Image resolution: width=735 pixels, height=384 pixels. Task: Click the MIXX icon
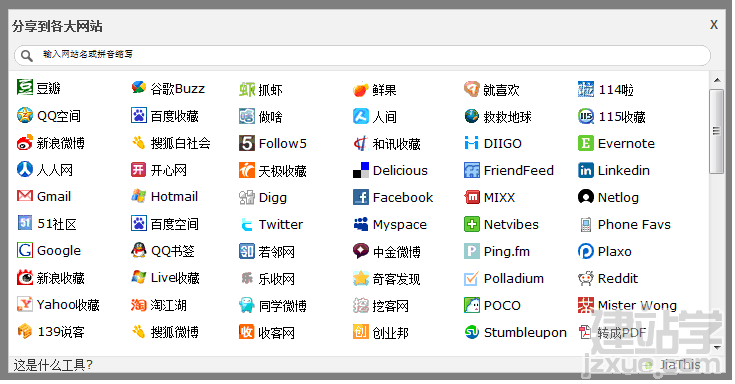coord(471,197)
